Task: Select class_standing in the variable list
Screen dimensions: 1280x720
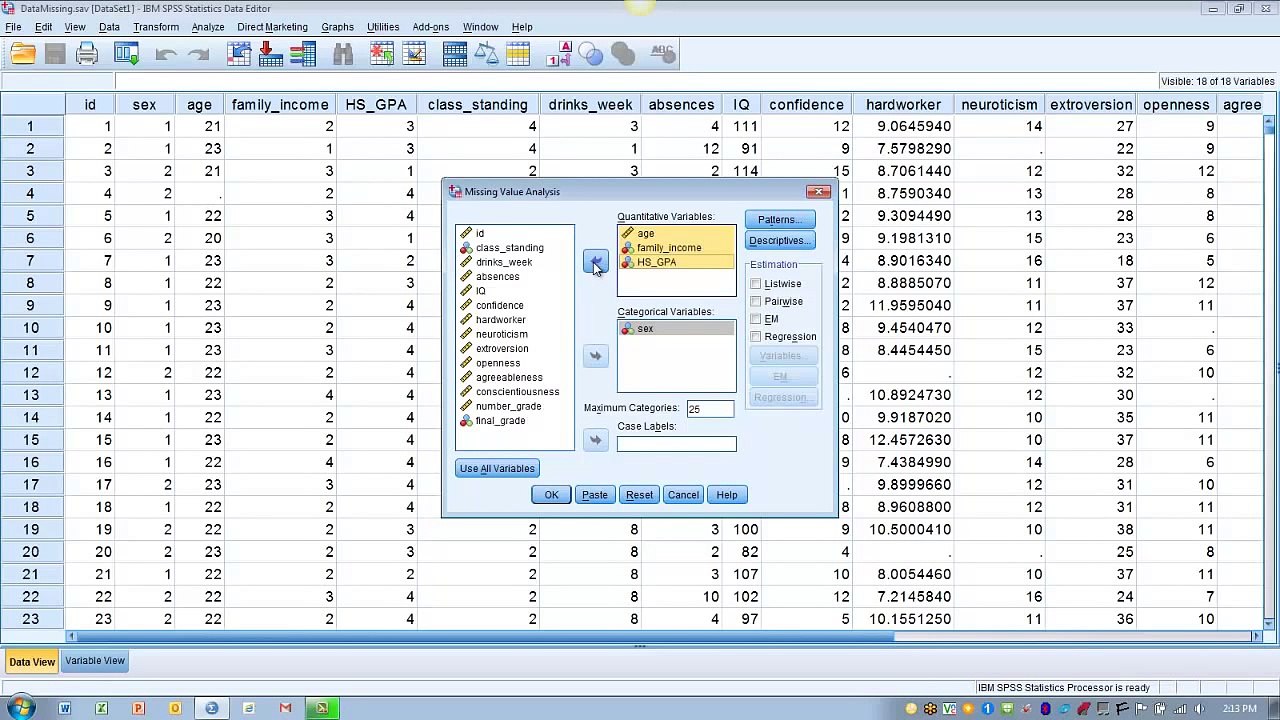Action: click(509, 248)
